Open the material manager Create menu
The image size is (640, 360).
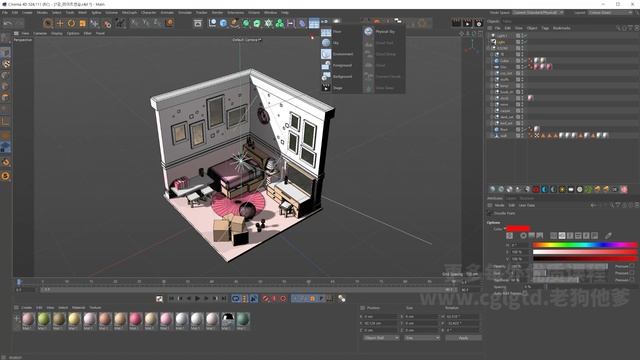coord(27,308)
